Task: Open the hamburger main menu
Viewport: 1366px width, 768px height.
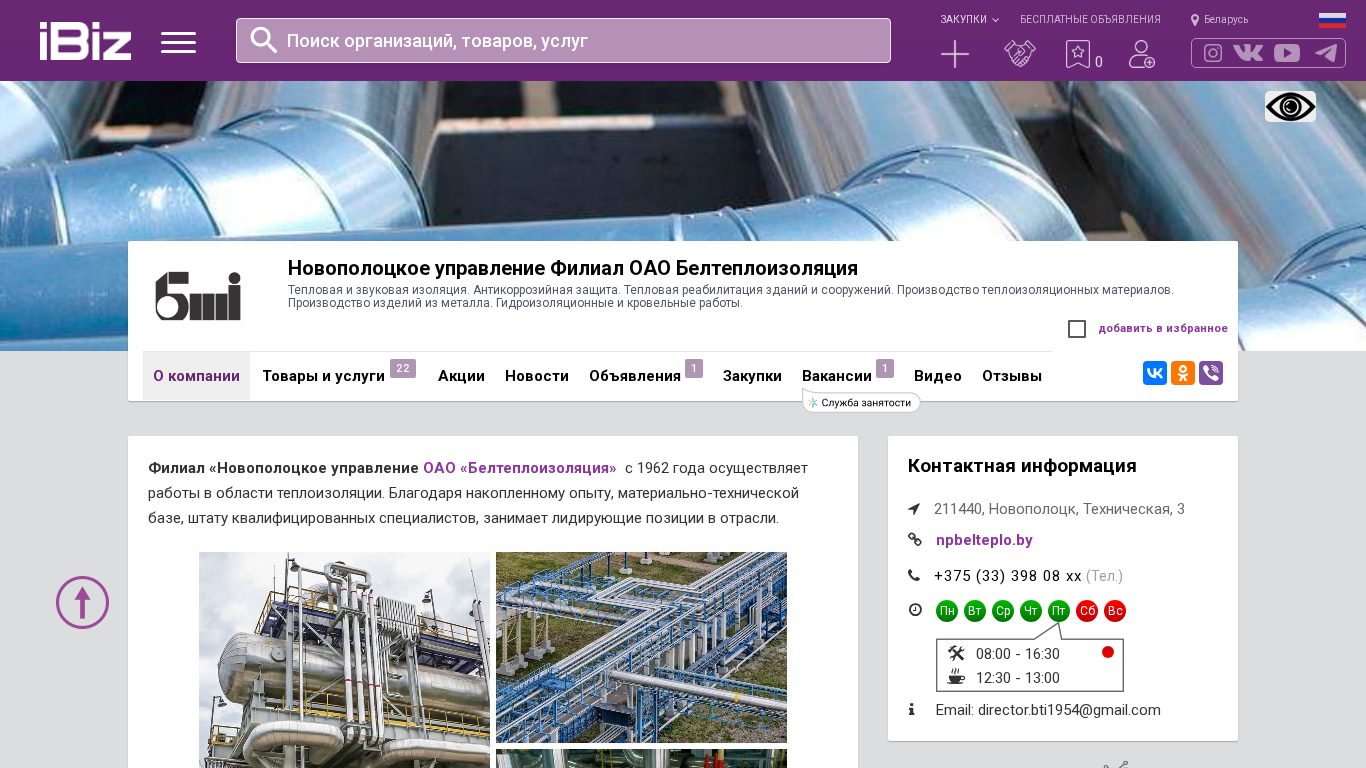Action: pos(178,42)
